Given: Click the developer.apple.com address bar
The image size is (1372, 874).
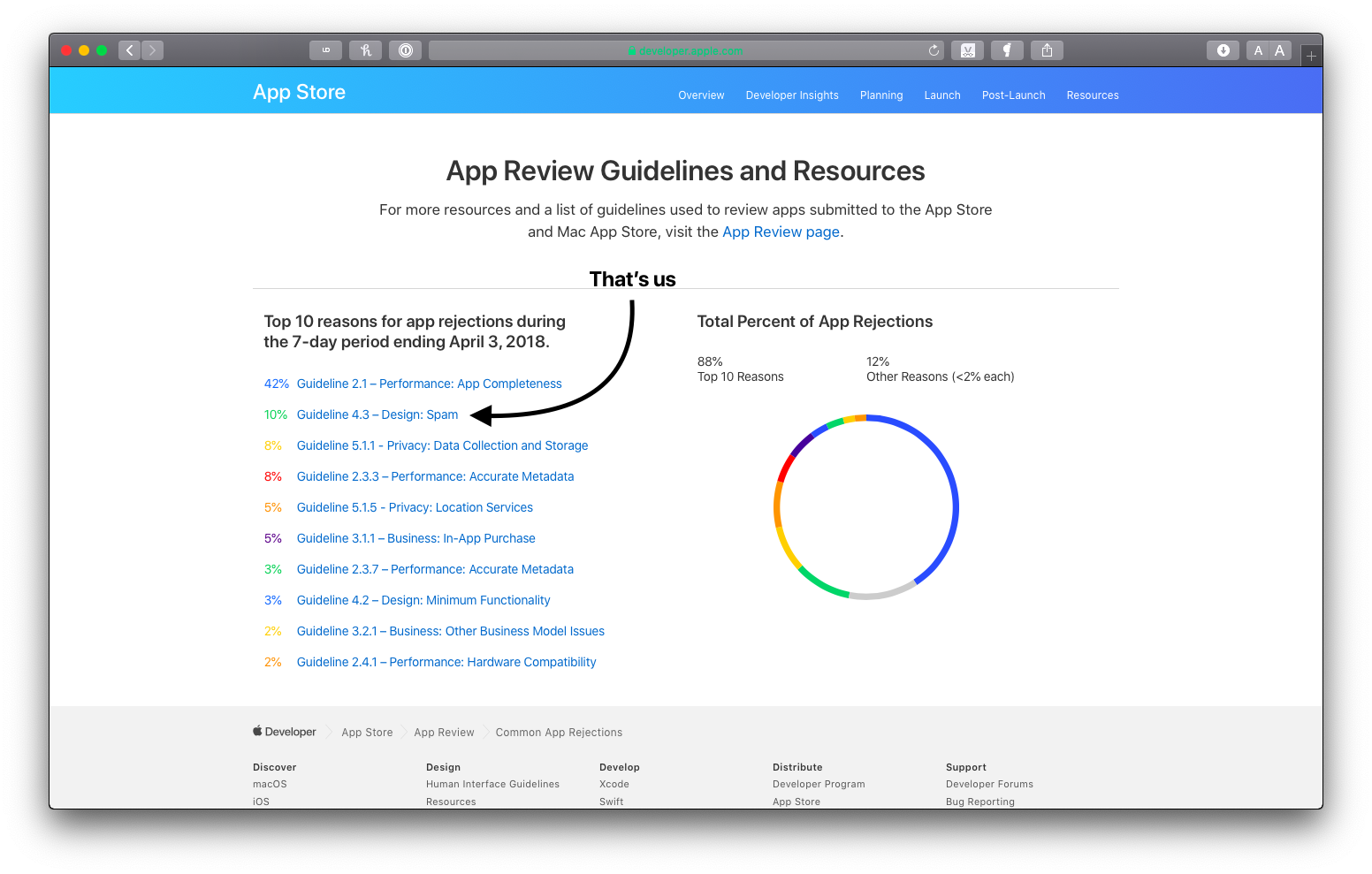Looking at the screenshot, I should (x=686, y=50).
